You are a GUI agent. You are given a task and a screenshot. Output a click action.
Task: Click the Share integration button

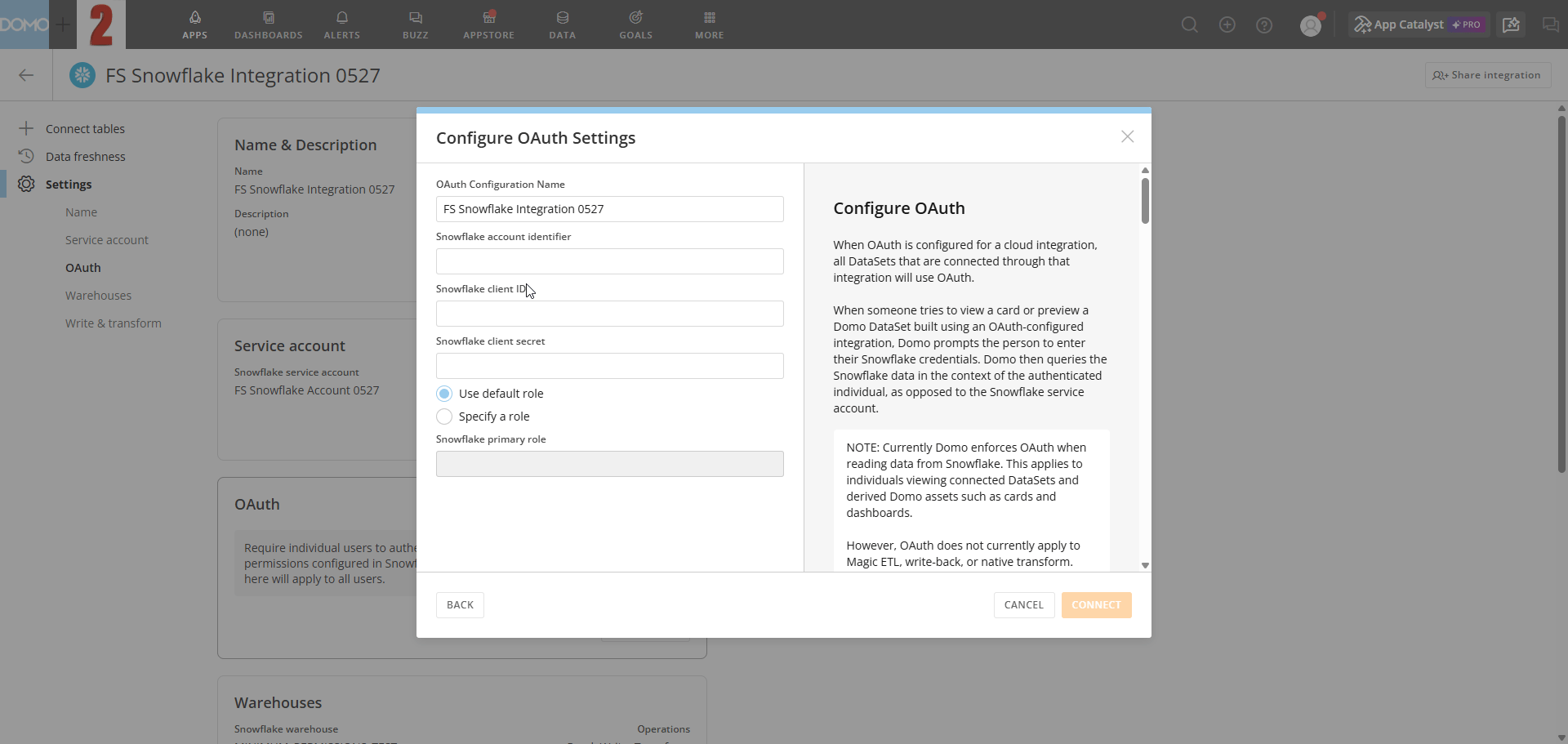[1488, 75]
